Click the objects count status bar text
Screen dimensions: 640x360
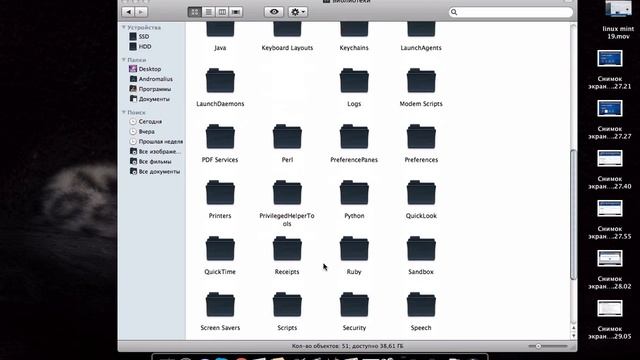[347, 346]
